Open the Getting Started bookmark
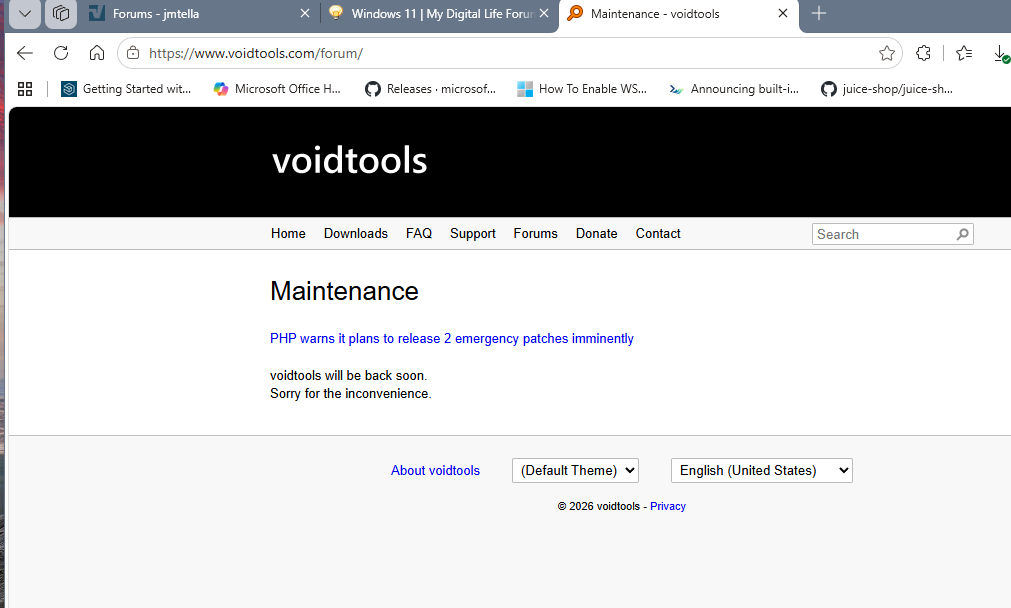The image size is (1011, 608). pyautogui.click(x=126, y=89)
